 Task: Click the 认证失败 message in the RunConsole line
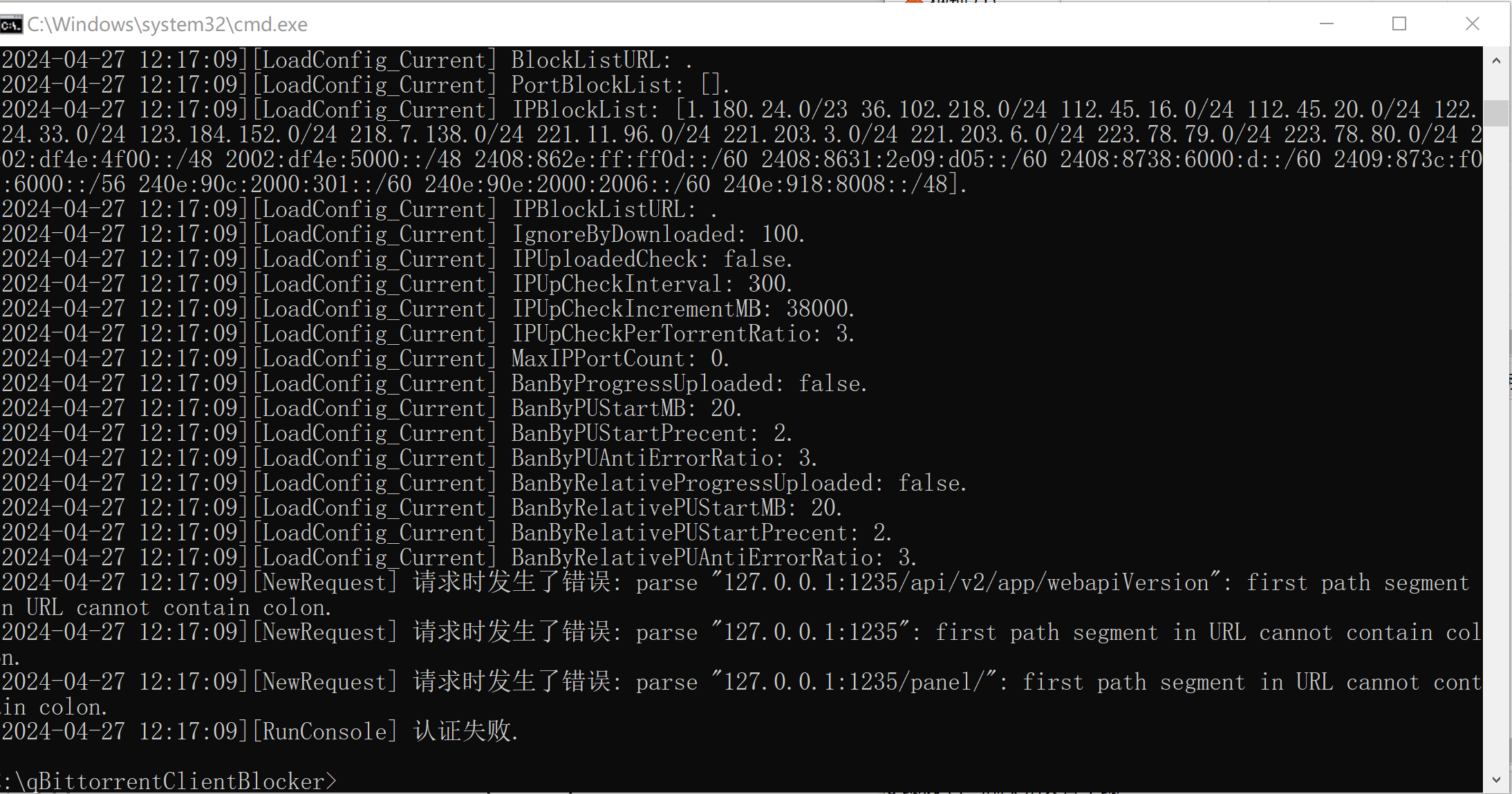[x=466, y=731]
